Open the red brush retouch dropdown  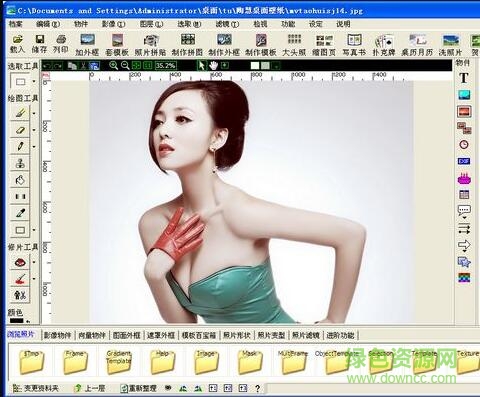coord(34,278)
